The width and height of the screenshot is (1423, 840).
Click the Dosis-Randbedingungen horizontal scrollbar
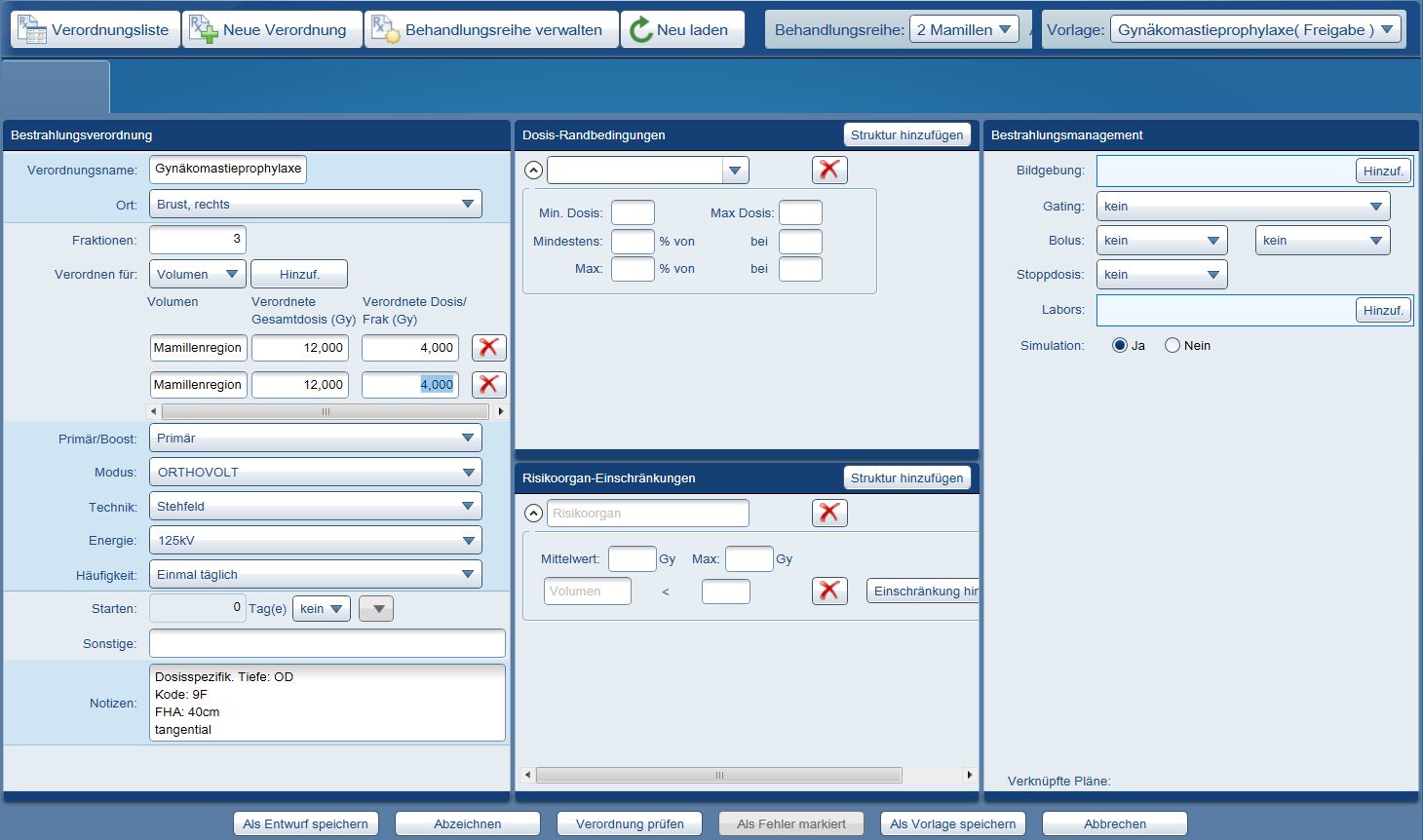[x=718, y=776]
